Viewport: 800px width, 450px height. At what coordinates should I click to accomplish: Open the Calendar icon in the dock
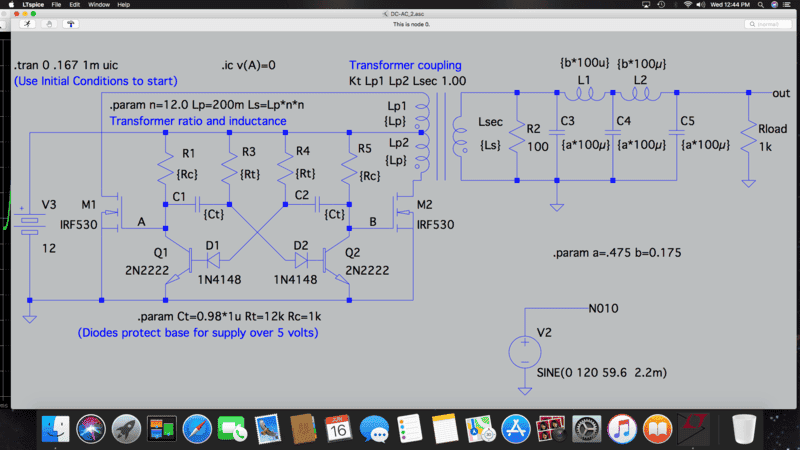tap(338, 430)
